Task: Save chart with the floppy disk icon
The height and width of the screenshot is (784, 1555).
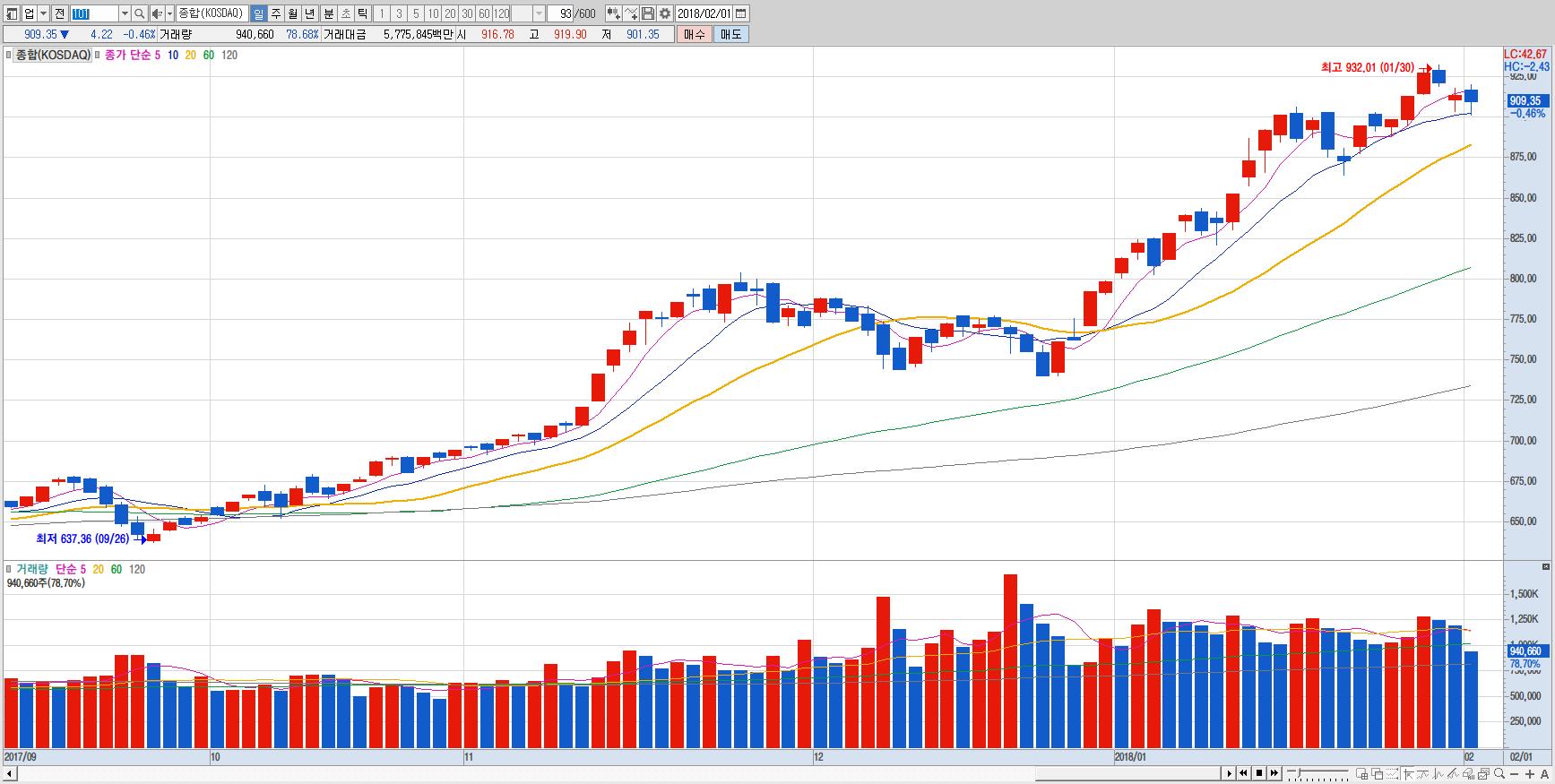Action: (648, 13)
